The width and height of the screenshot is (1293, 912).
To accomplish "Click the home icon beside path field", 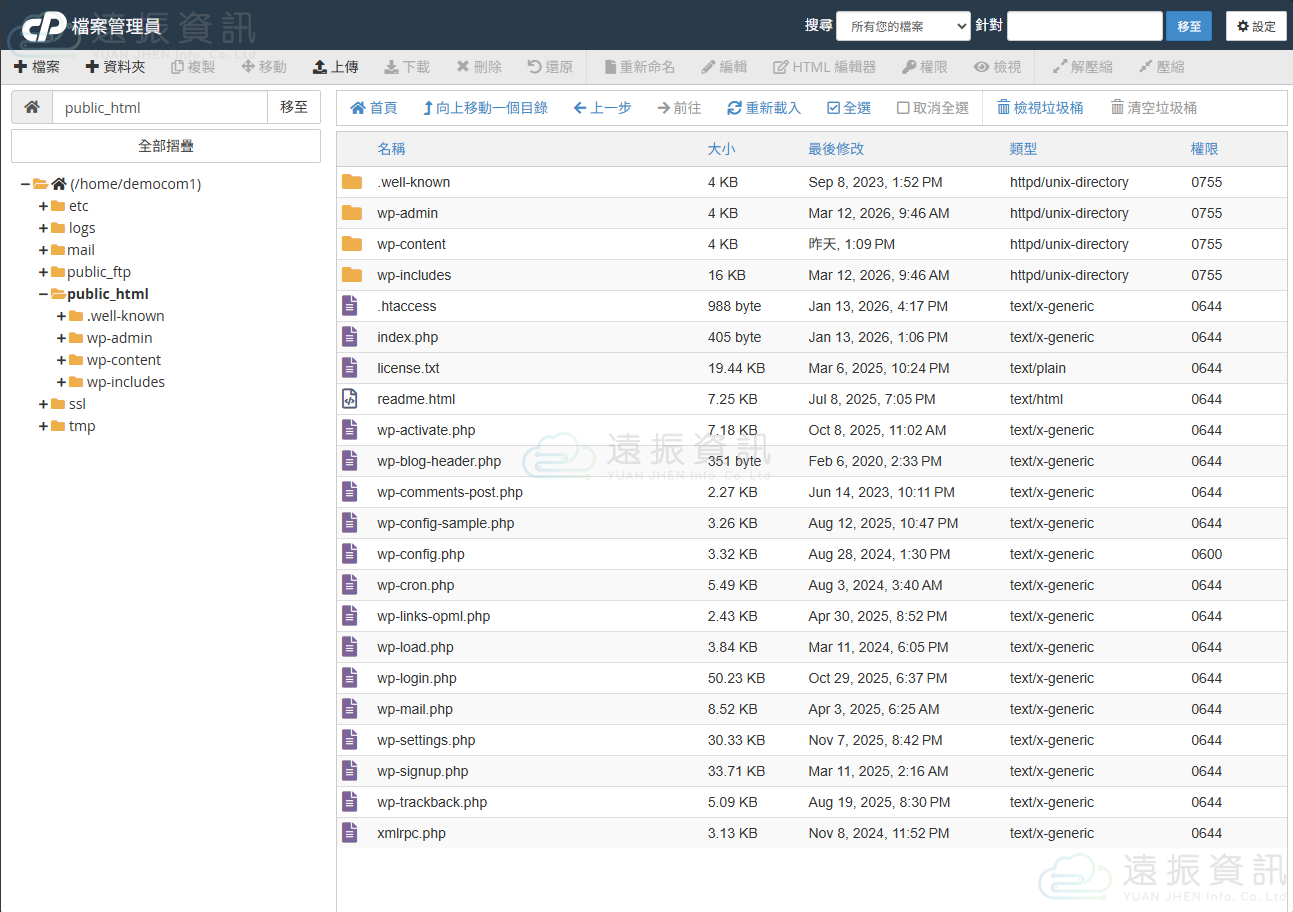I will tap(32, 107).
